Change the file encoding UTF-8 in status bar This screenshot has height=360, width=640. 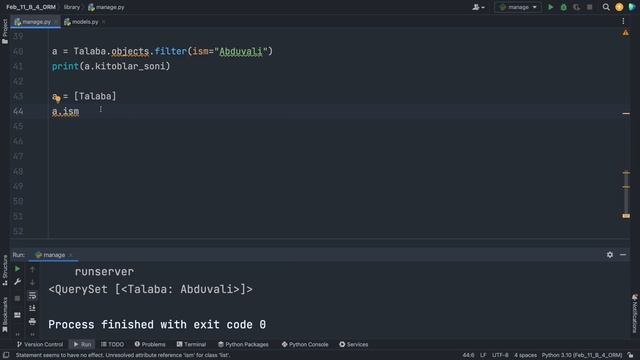(500, 355)
